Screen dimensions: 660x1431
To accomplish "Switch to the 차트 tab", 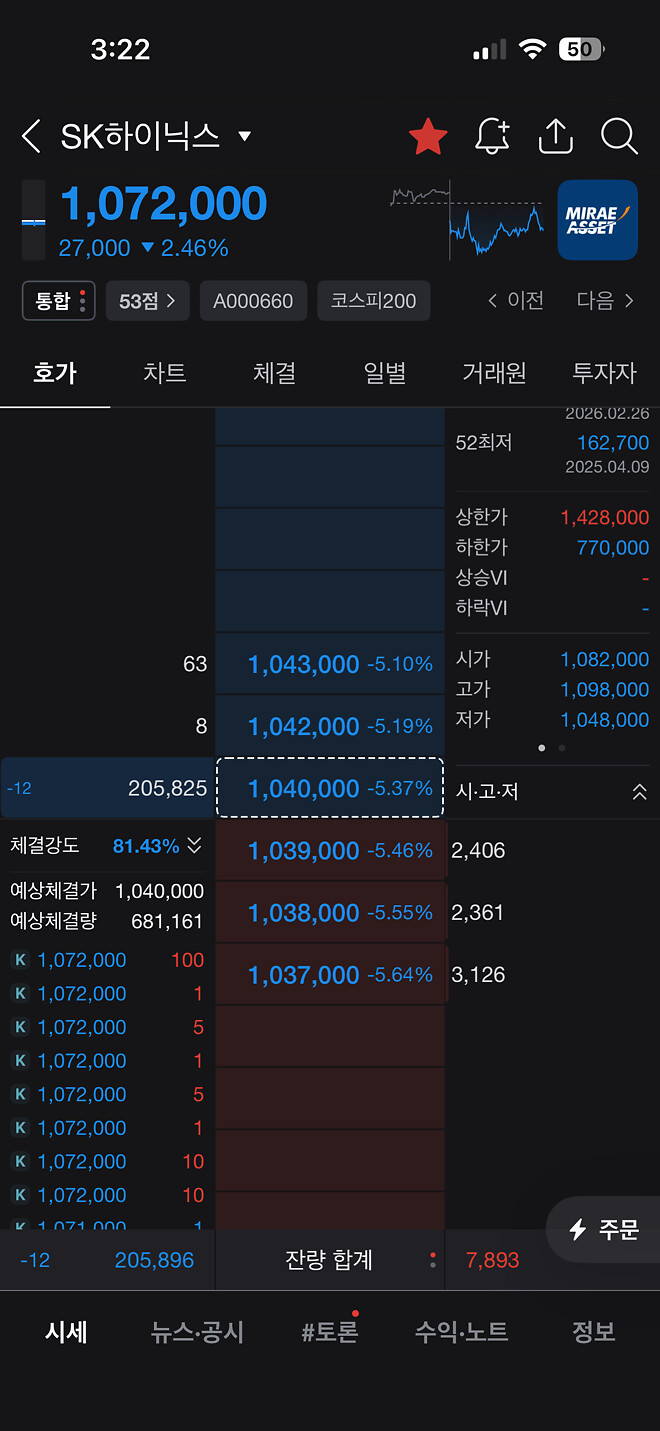I will [165, 373].
